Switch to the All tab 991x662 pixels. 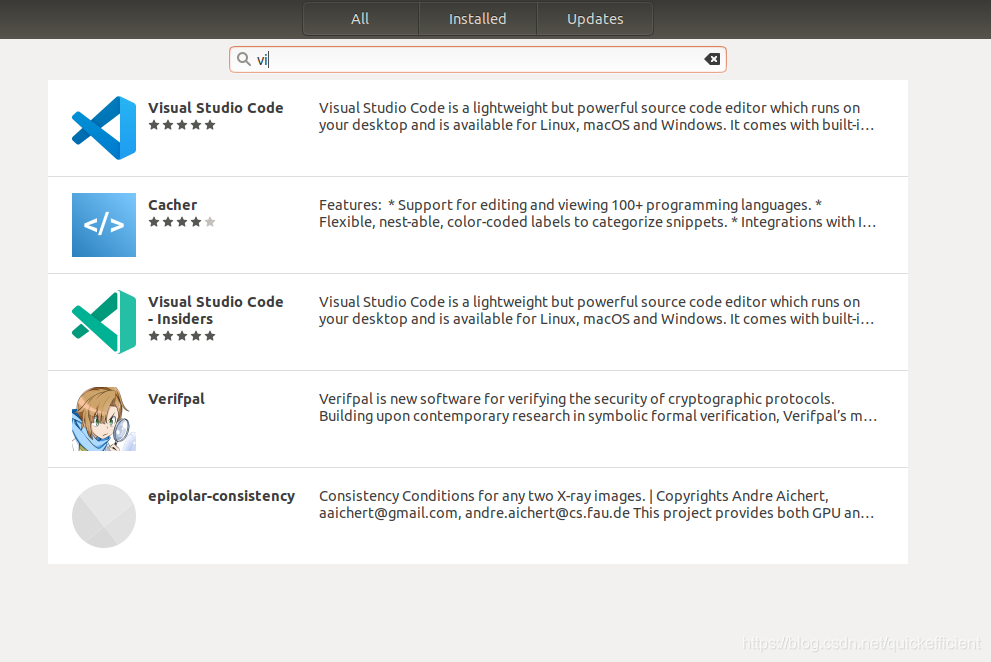tap(360, 18)
